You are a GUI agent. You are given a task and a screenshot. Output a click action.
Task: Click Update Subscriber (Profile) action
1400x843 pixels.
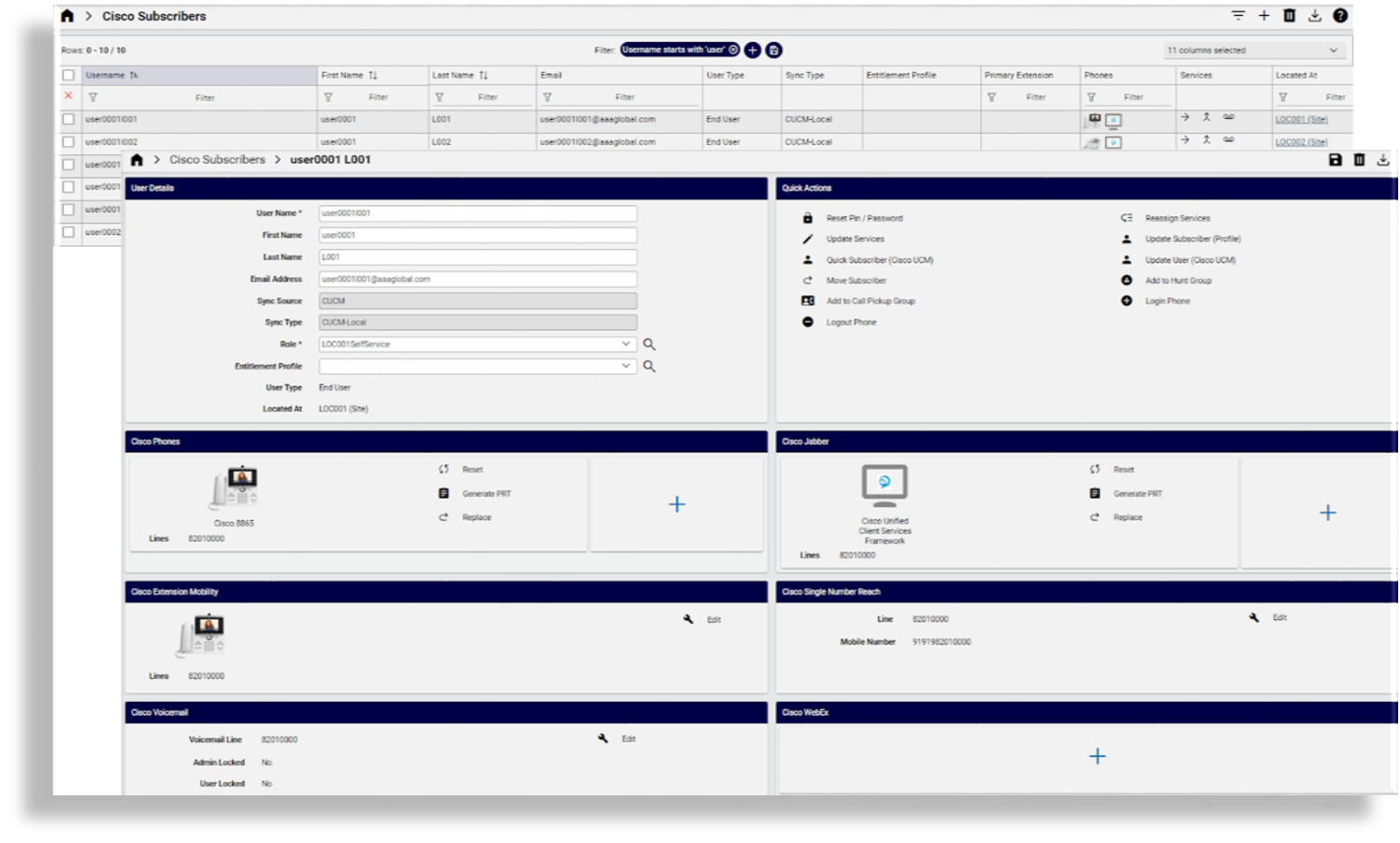(1192, 239)
